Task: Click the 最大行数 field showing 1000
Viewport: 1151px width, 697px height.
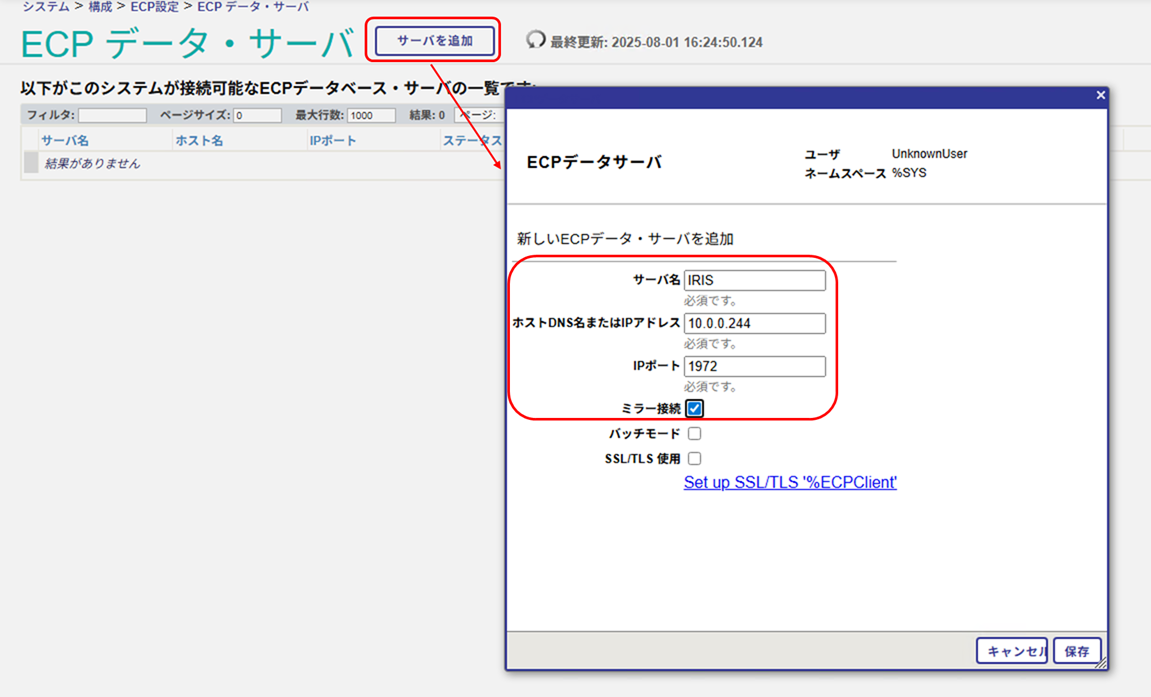Action: pos(371,115)
